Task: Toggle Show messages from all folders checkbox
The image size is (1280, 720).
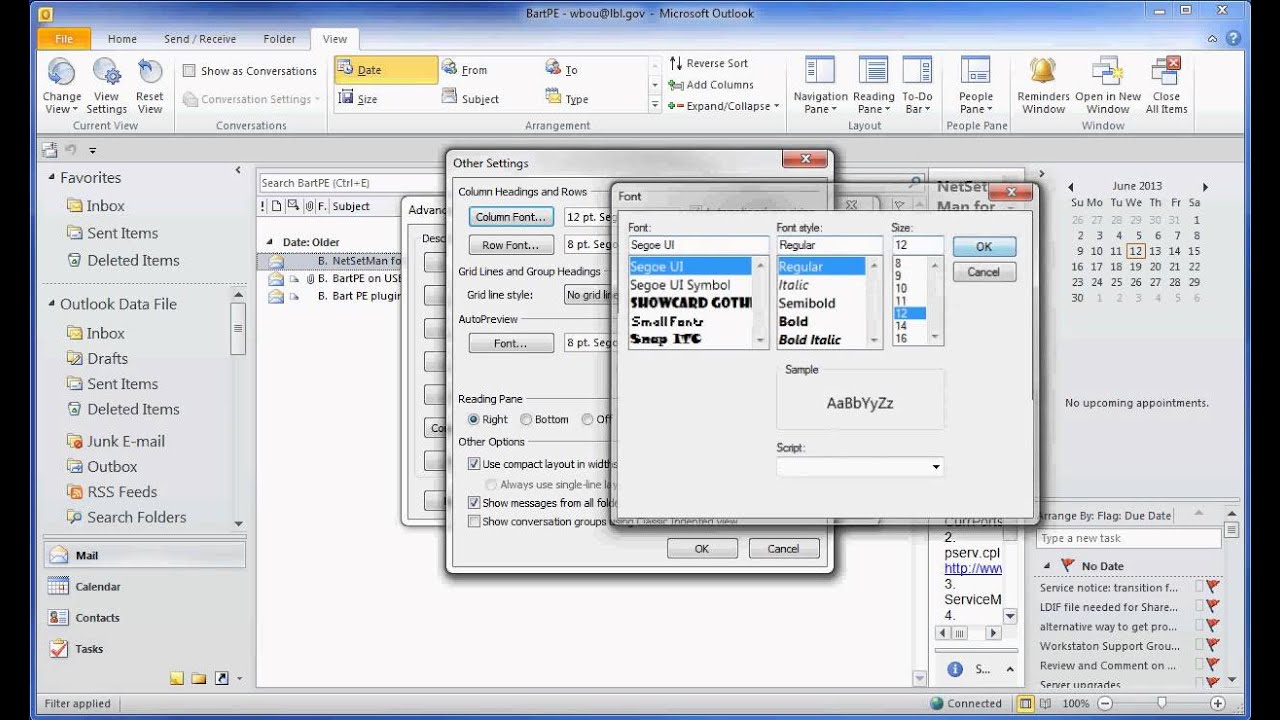Action: 474,503
